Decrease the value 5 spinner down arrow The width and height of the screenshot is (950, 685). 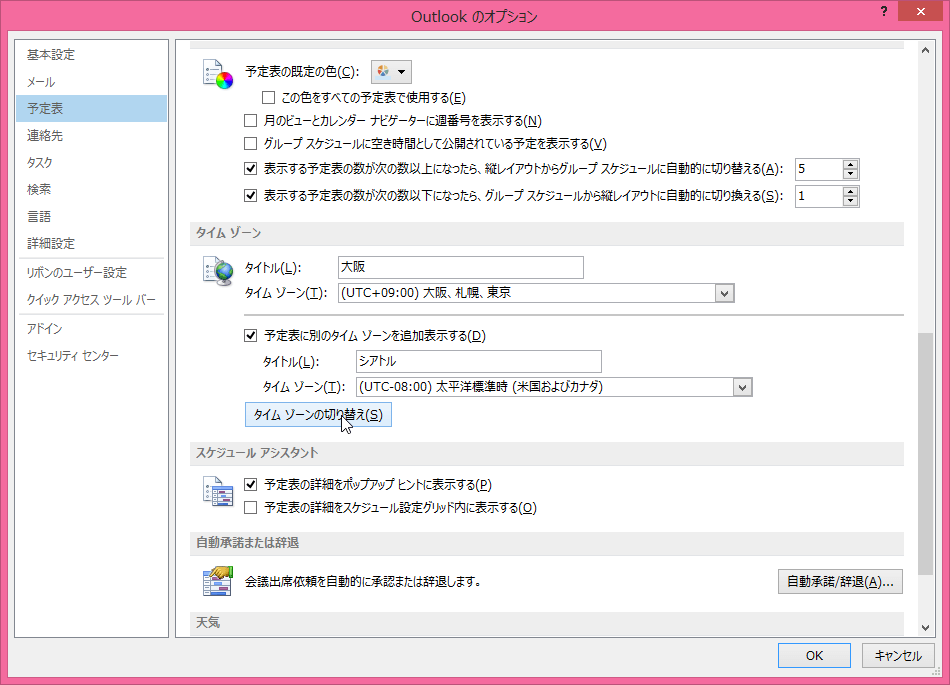pyautogui.click(x=851, y=174)
